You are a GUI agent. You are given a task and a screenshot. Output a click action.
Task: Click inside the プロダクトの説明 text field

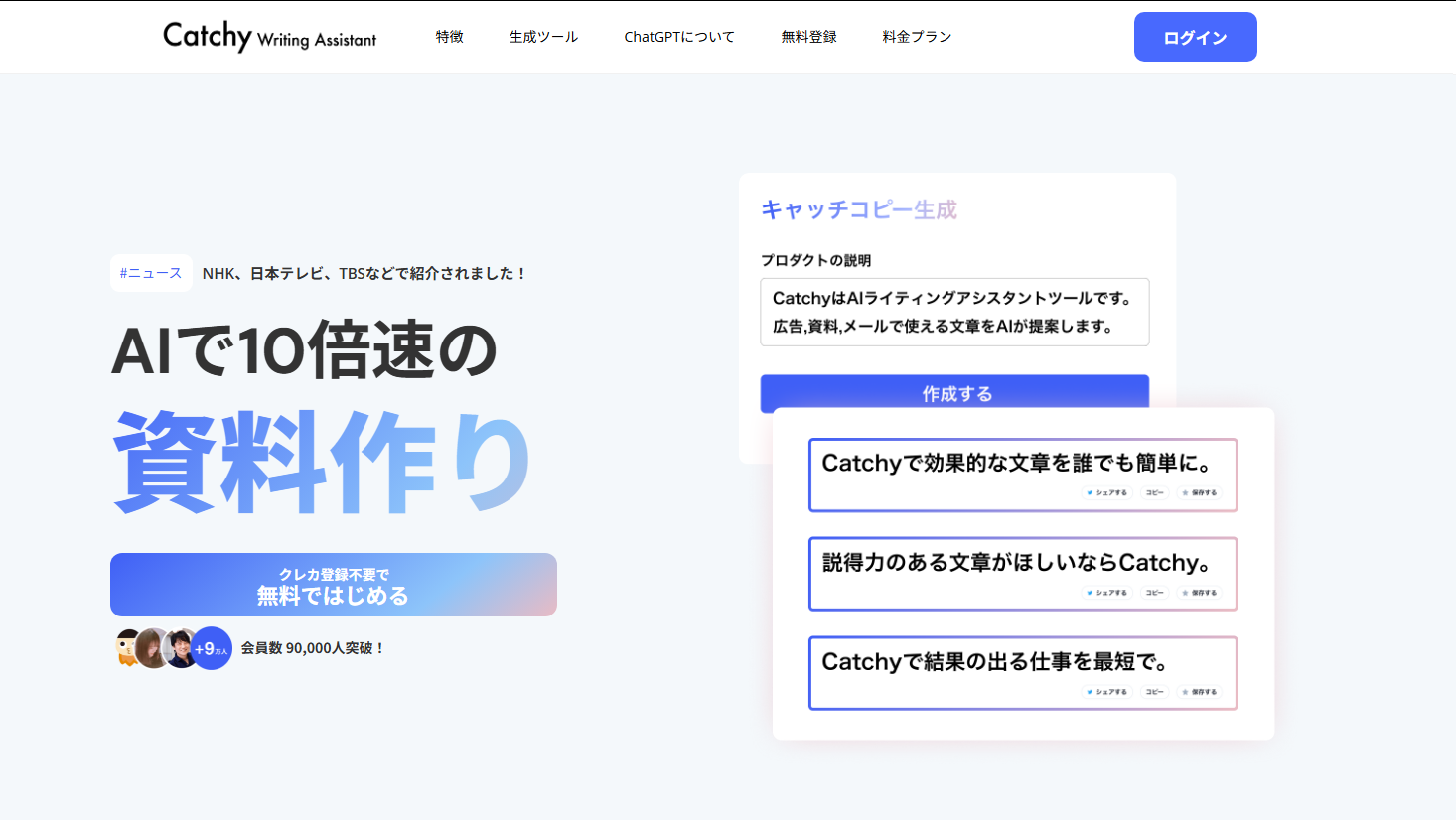[953, 312]
